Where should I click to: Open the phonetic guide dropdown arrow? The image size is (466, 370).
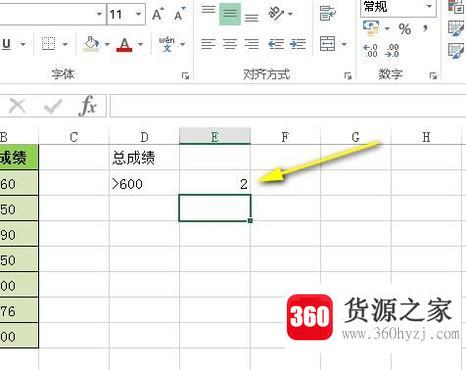[183, 44]
